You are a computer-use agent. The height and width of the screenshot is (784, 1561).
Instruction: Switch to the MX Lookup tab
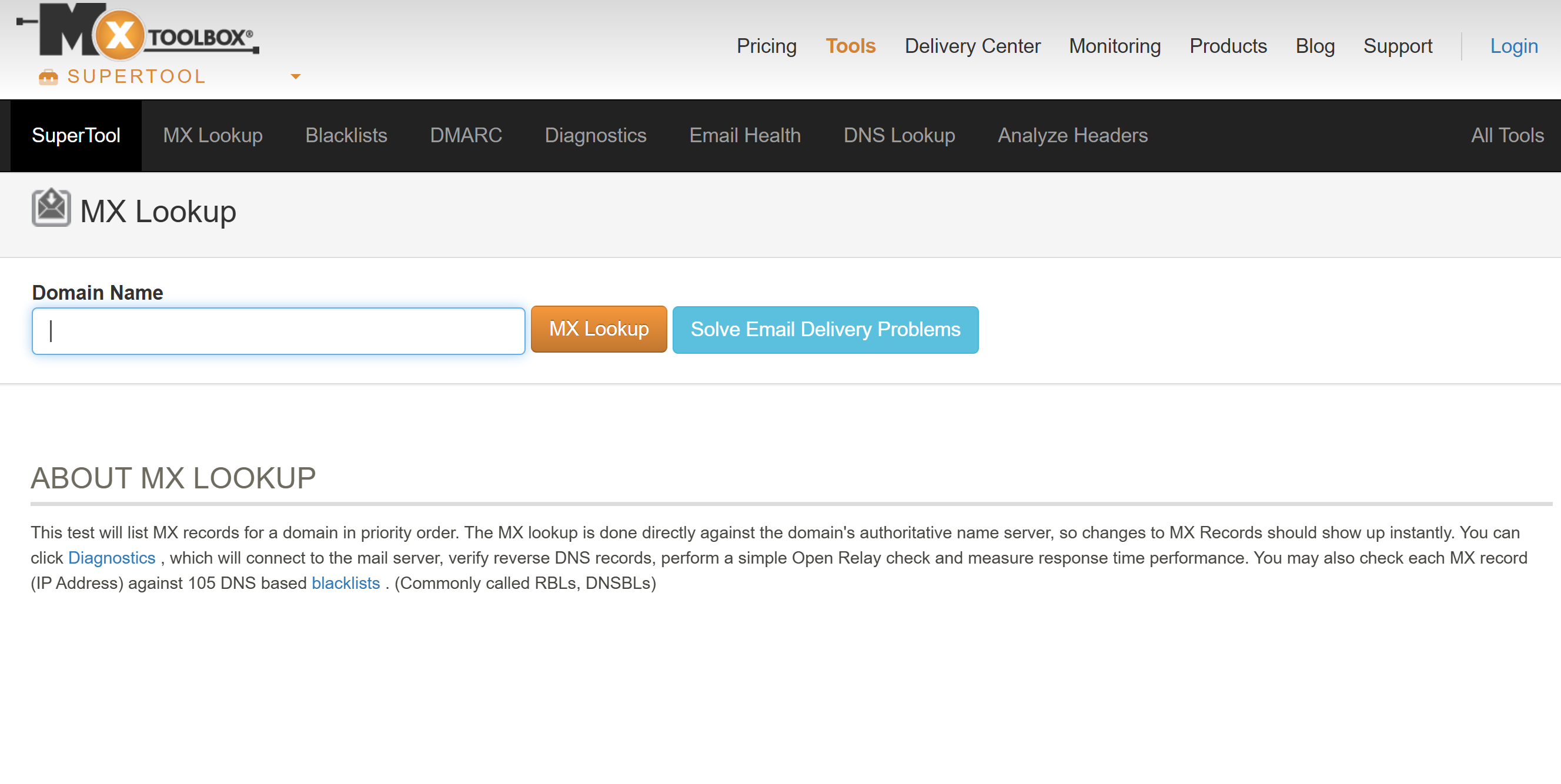(213, 135)
